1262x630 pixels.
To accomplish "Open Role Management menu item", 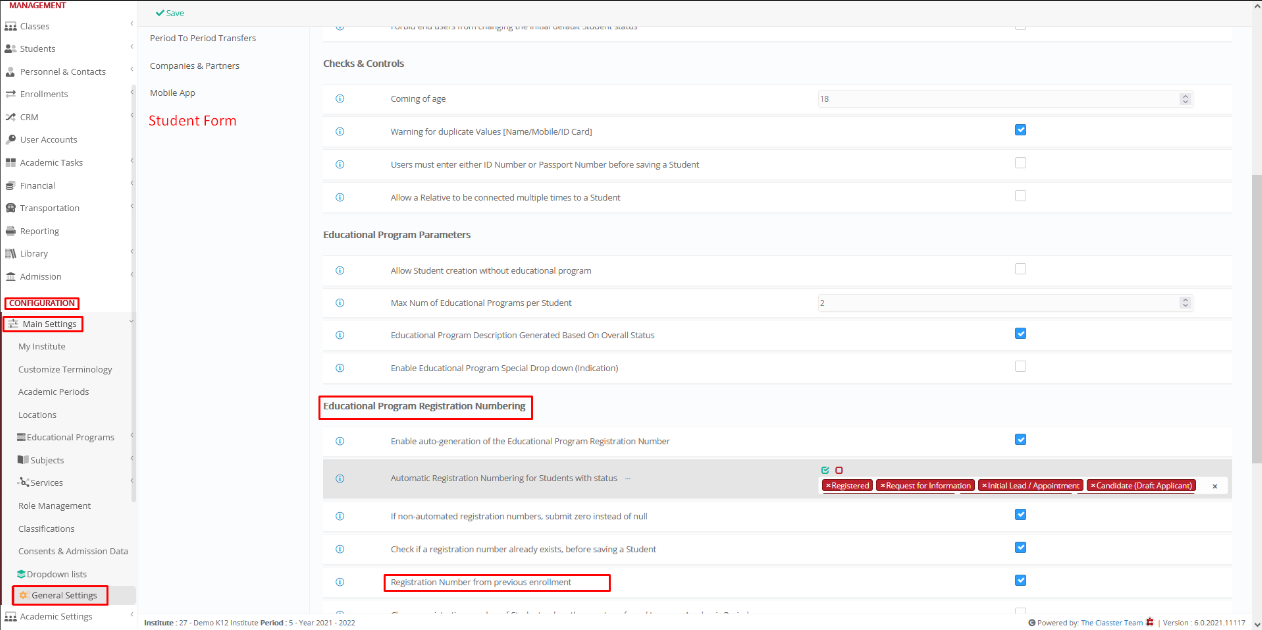I will [x=55, y=506].
